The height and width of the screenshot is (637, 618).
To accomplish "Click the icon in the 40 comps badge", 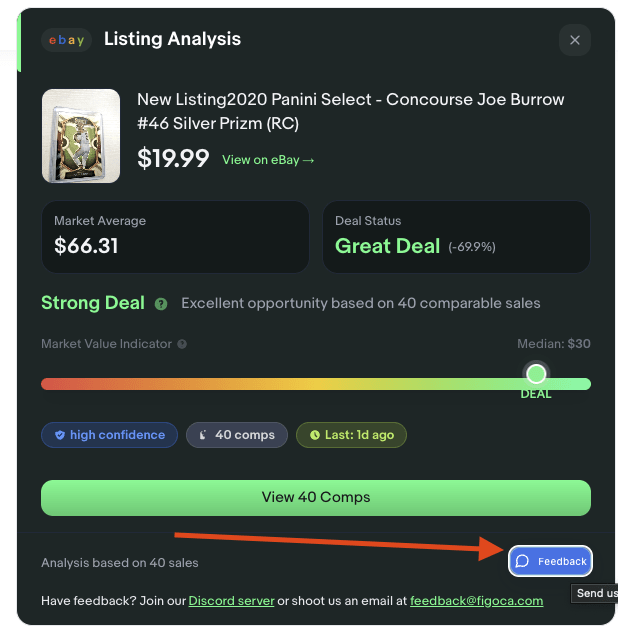I will click(x=203, y=435).
